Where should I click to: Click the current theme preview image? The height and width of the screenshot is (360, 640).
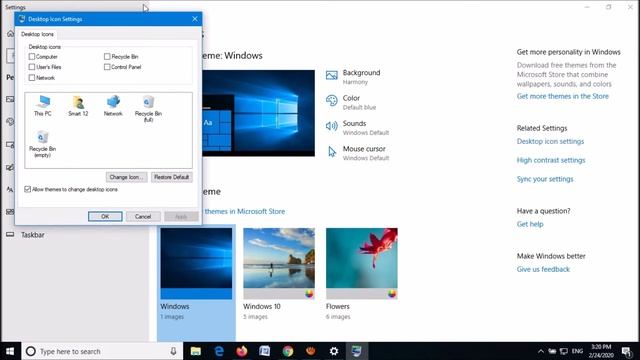tap(258, 113)
